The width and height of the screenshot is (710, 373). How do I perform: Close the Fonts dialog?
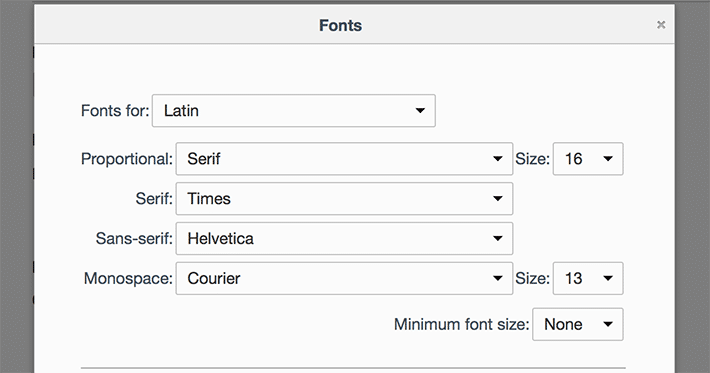[661, 25]
